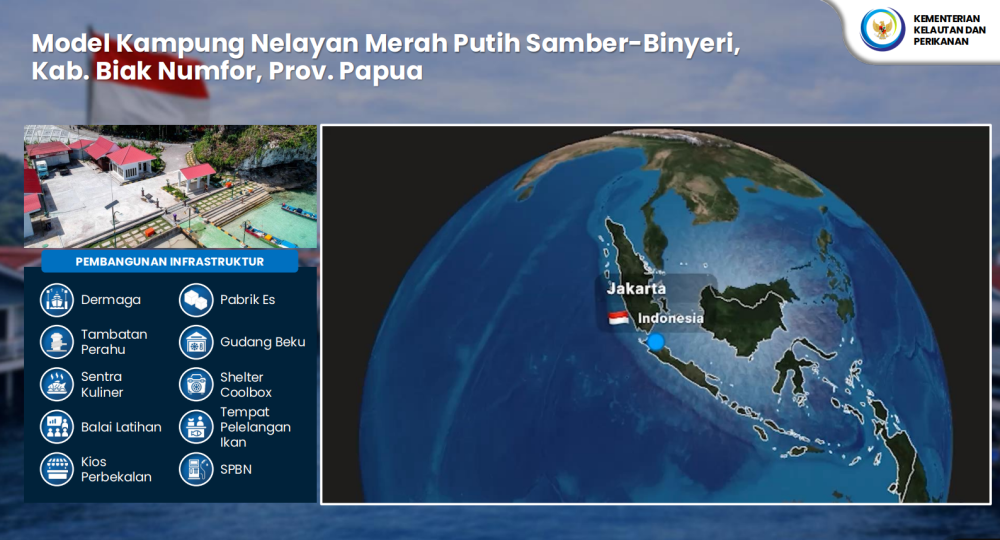The image size is (1000, 540).
Task: Click the Jakarta label on the map
Action: [636, 288]
